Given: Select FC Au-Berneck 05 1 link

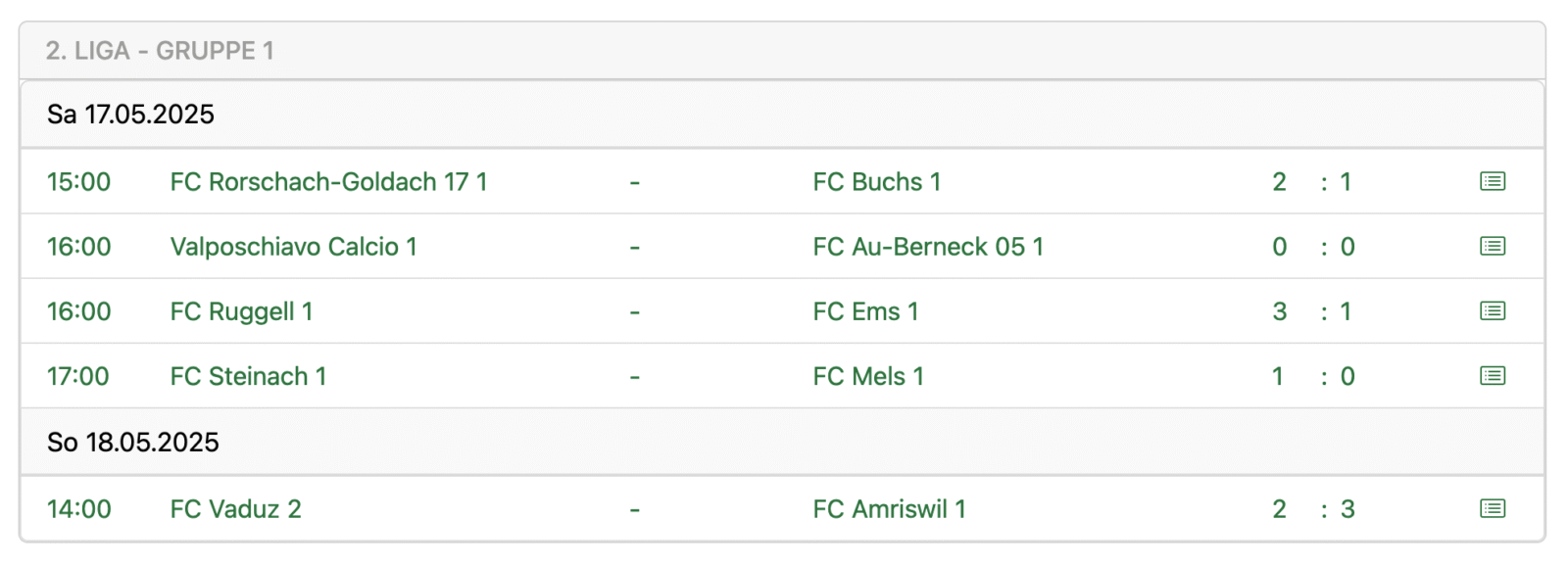Looking at the screenshot, I should click(927, 247).
